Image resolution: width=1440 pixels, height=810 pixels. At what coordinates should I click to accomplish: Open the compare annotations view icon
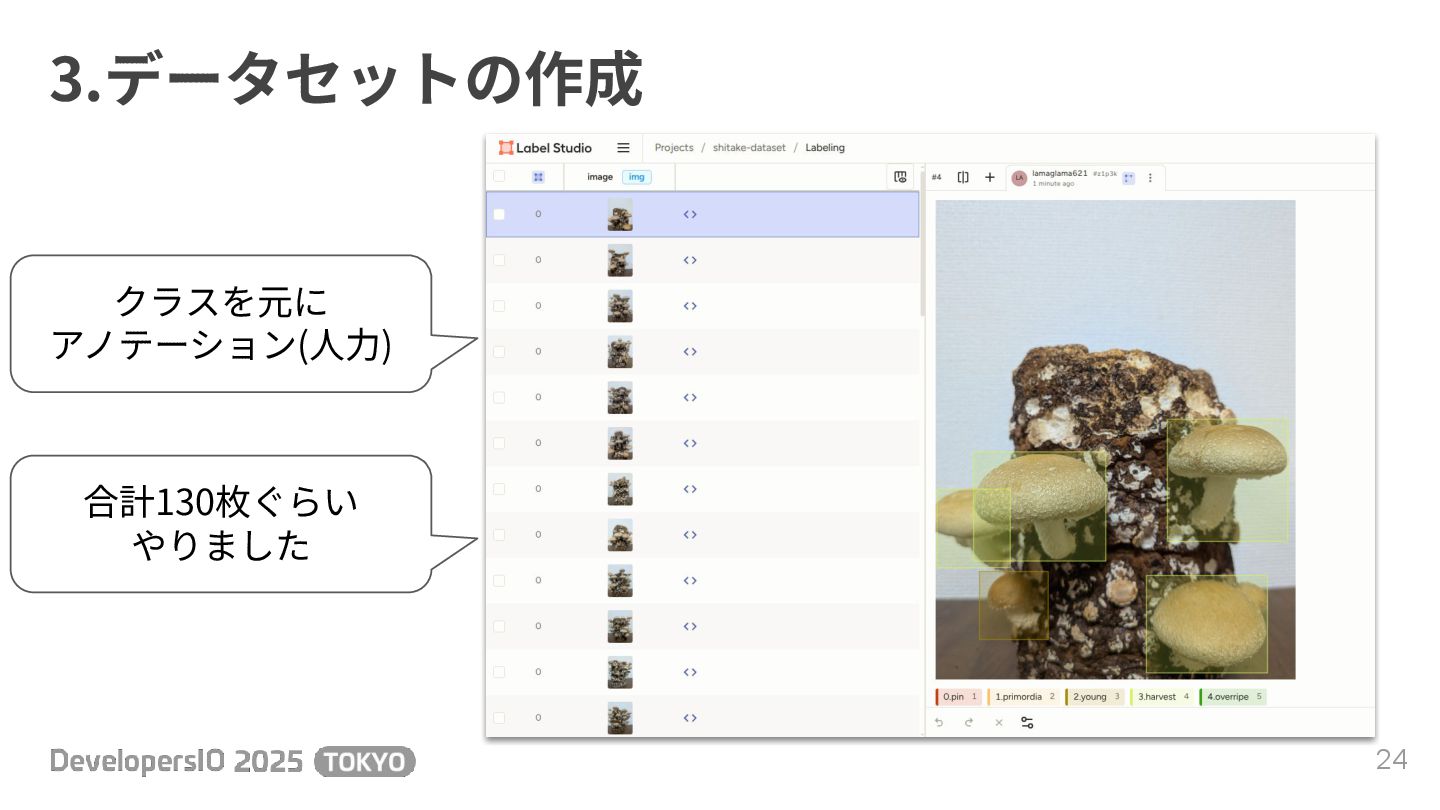tap(963, 177)
